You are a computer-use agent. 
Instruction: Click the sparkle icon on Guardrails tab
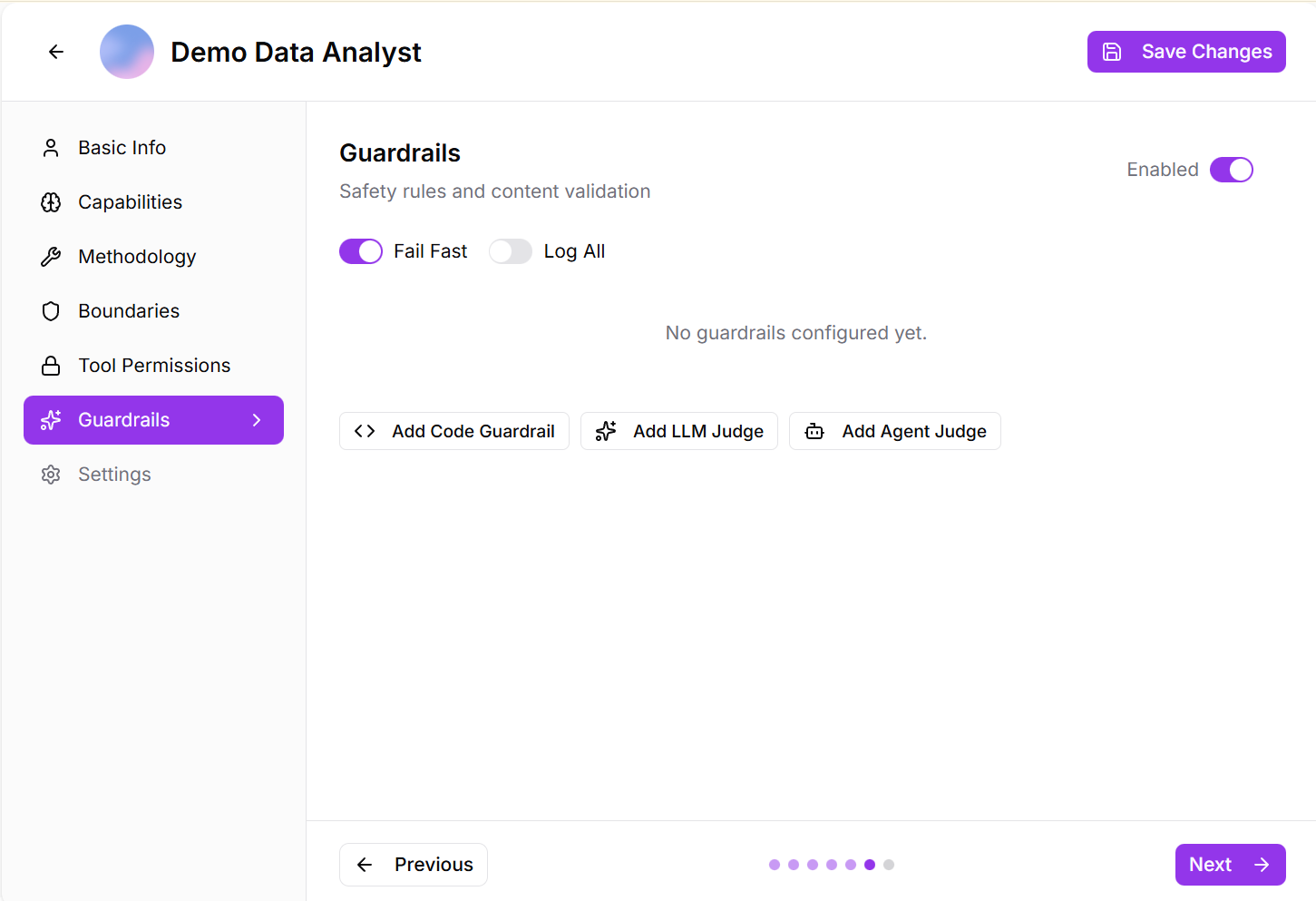[51, 420]
